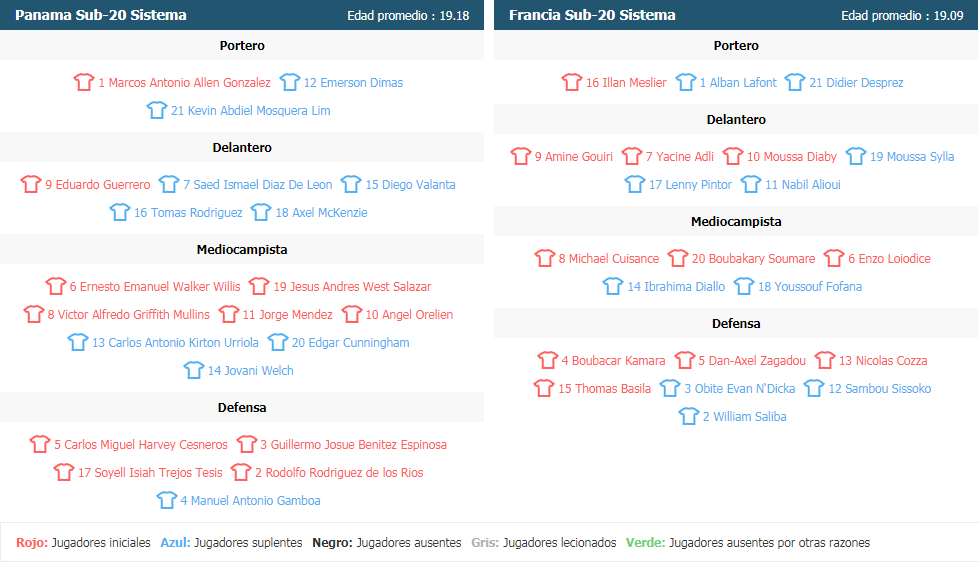979x564 pixels.
Task: Click the red jersey icon next to Illan Meslier
Action: click(x=571, y=82)
